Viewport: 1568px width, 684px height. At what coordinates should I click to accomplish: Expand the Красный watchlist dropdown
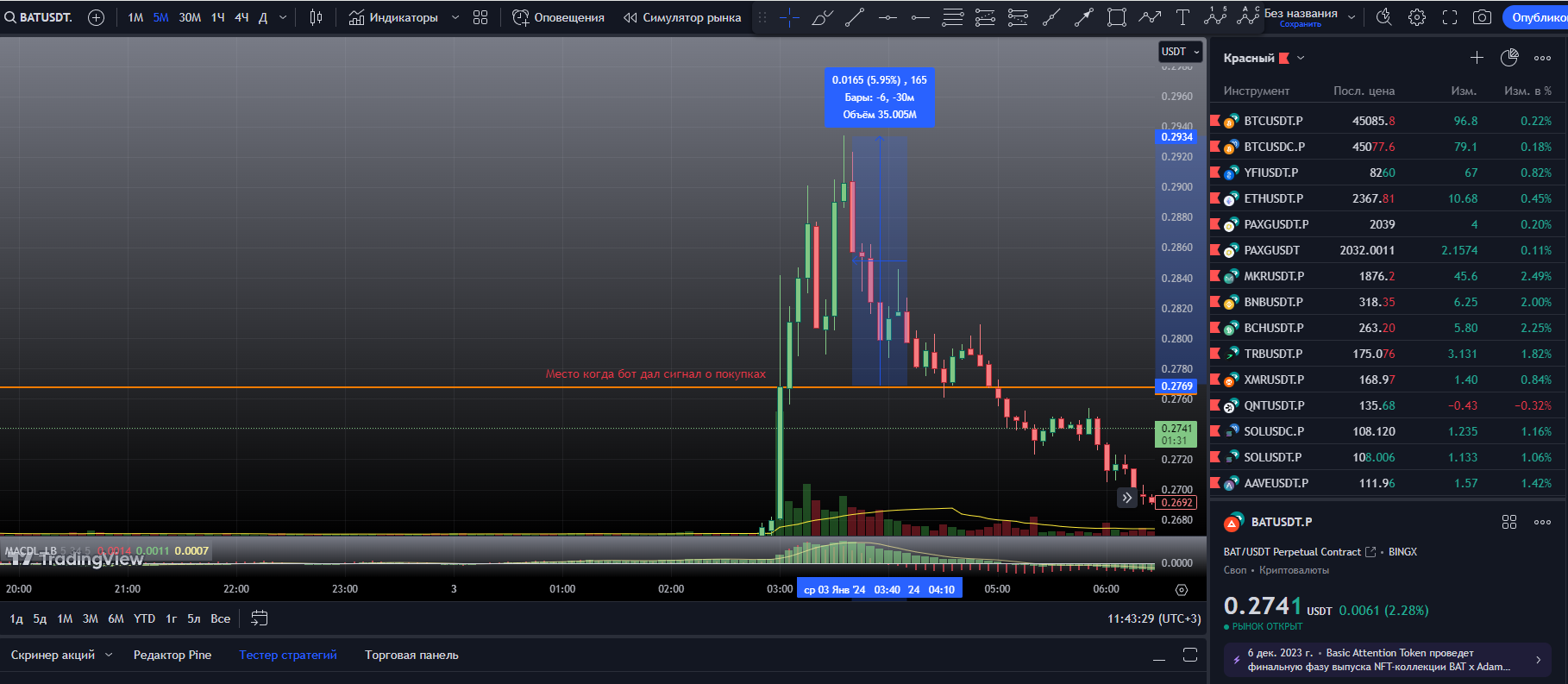pyautogui.click(x=1301, y=58)
